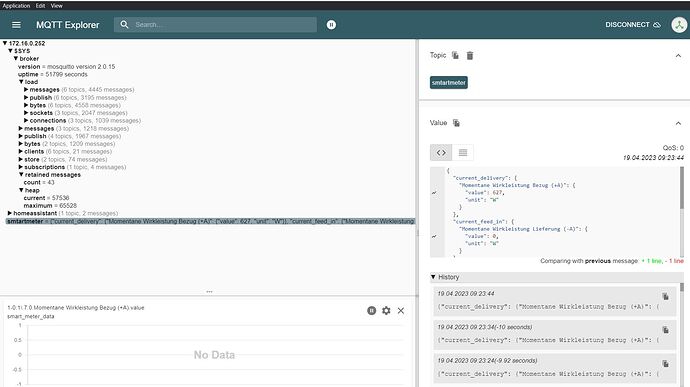The height and width of the screenshot is (387, 690).
Task: Collapse the Value section
Action: point(678,123)
